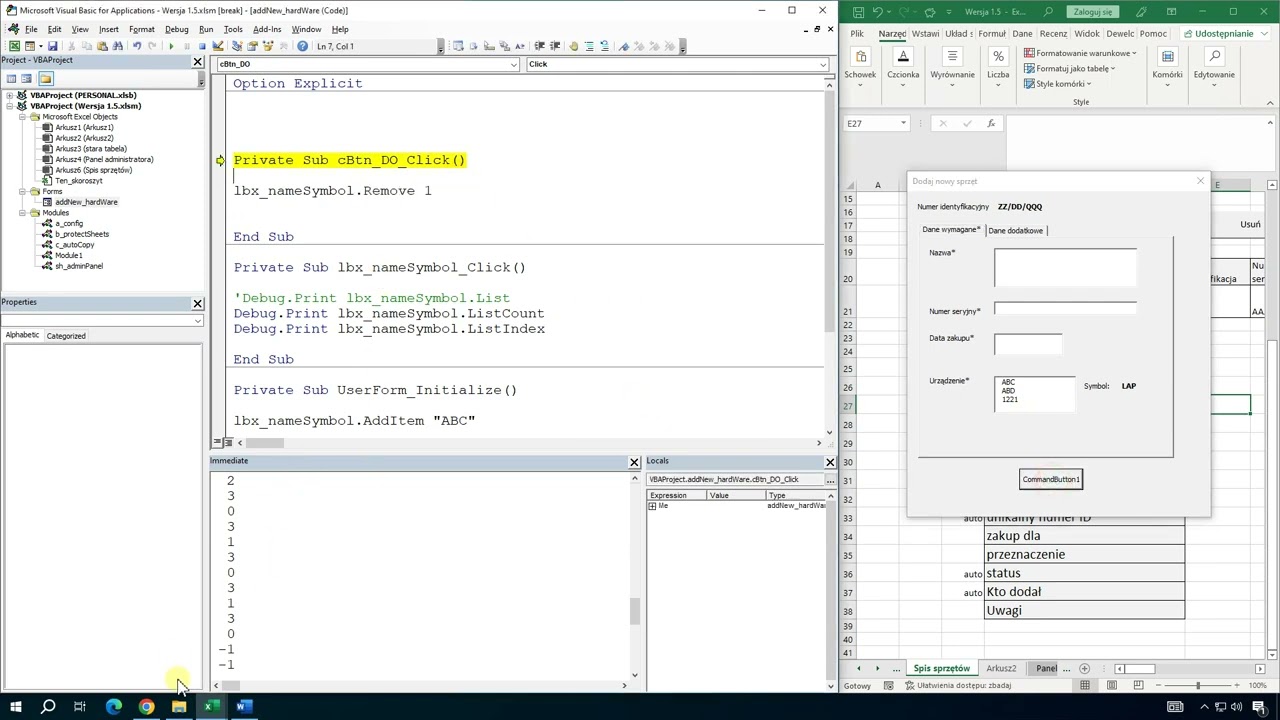Open the Wstawi ribbon tab in Excel
The height and width of the screenshot is (720, 1280).
pos(925,33)
